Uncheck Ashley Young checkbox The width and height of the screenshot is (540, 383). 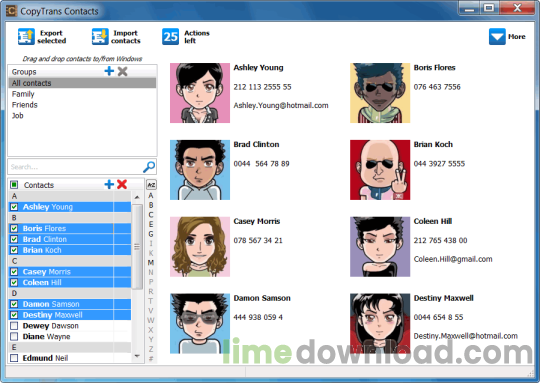14,207
